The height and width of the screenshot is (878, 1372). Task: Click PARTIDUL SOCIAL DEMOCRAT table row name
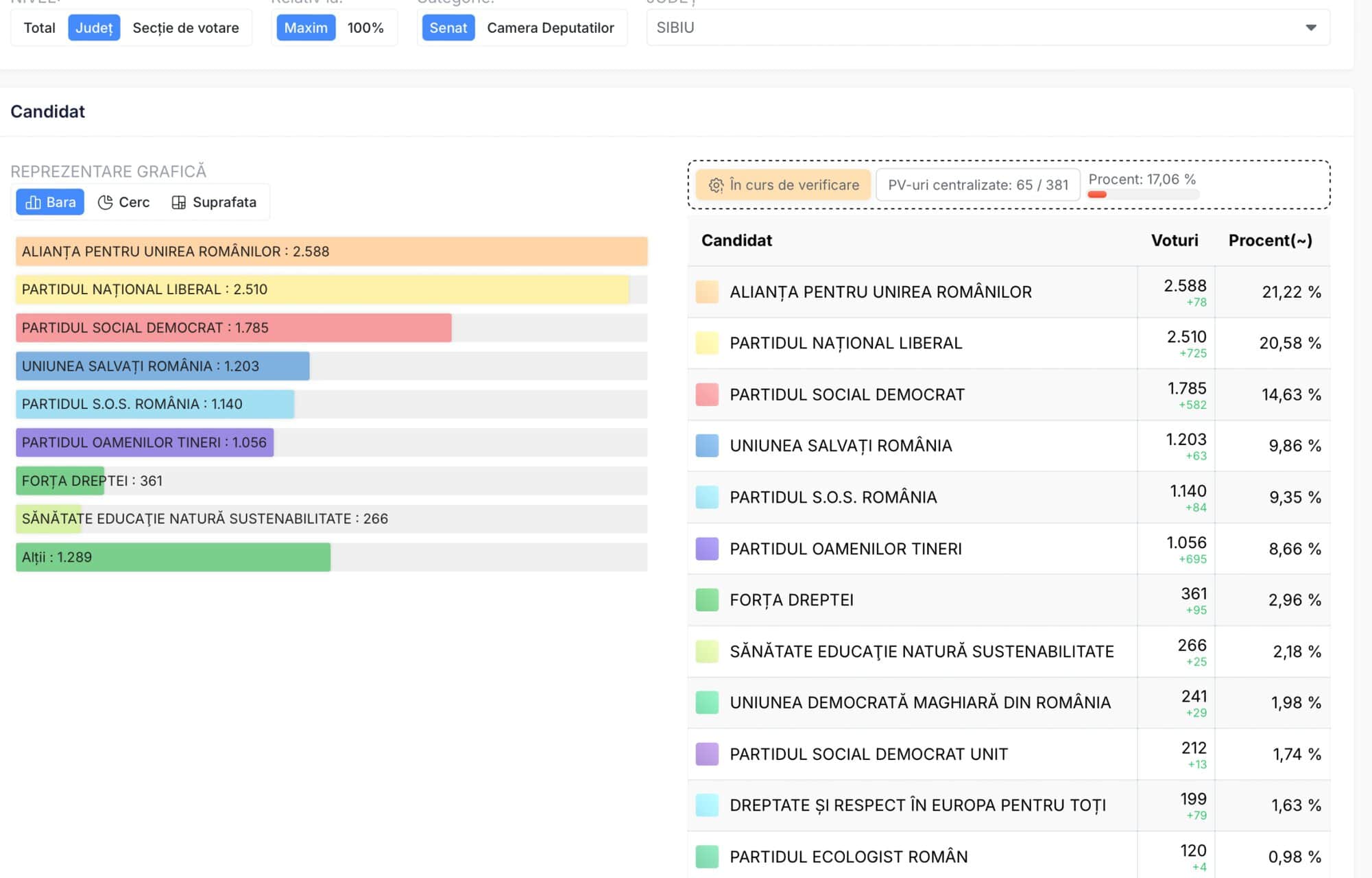coord(847,394)
